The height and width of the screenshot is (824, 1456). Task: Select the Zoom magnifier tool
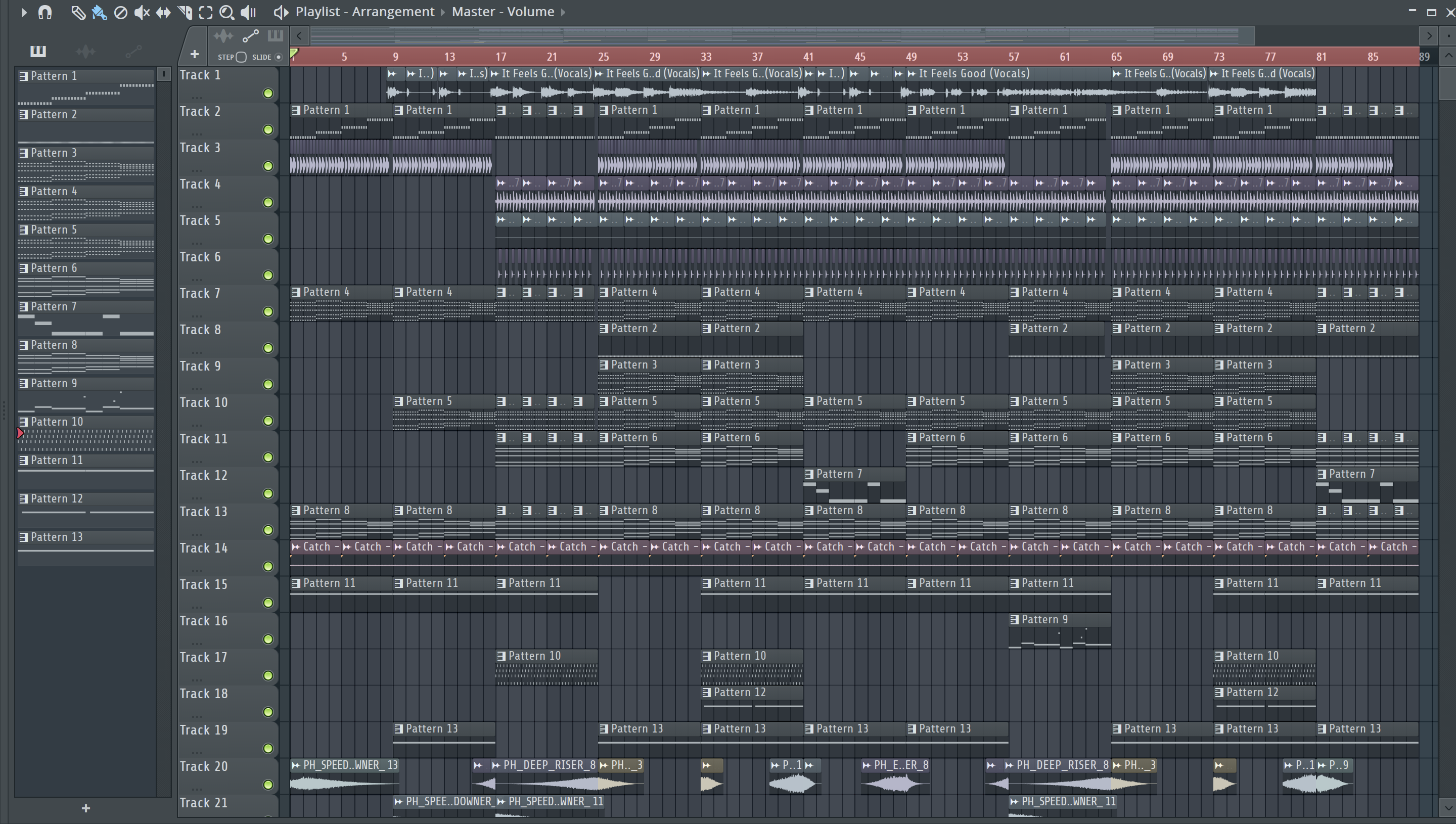(x=226, y=12)
